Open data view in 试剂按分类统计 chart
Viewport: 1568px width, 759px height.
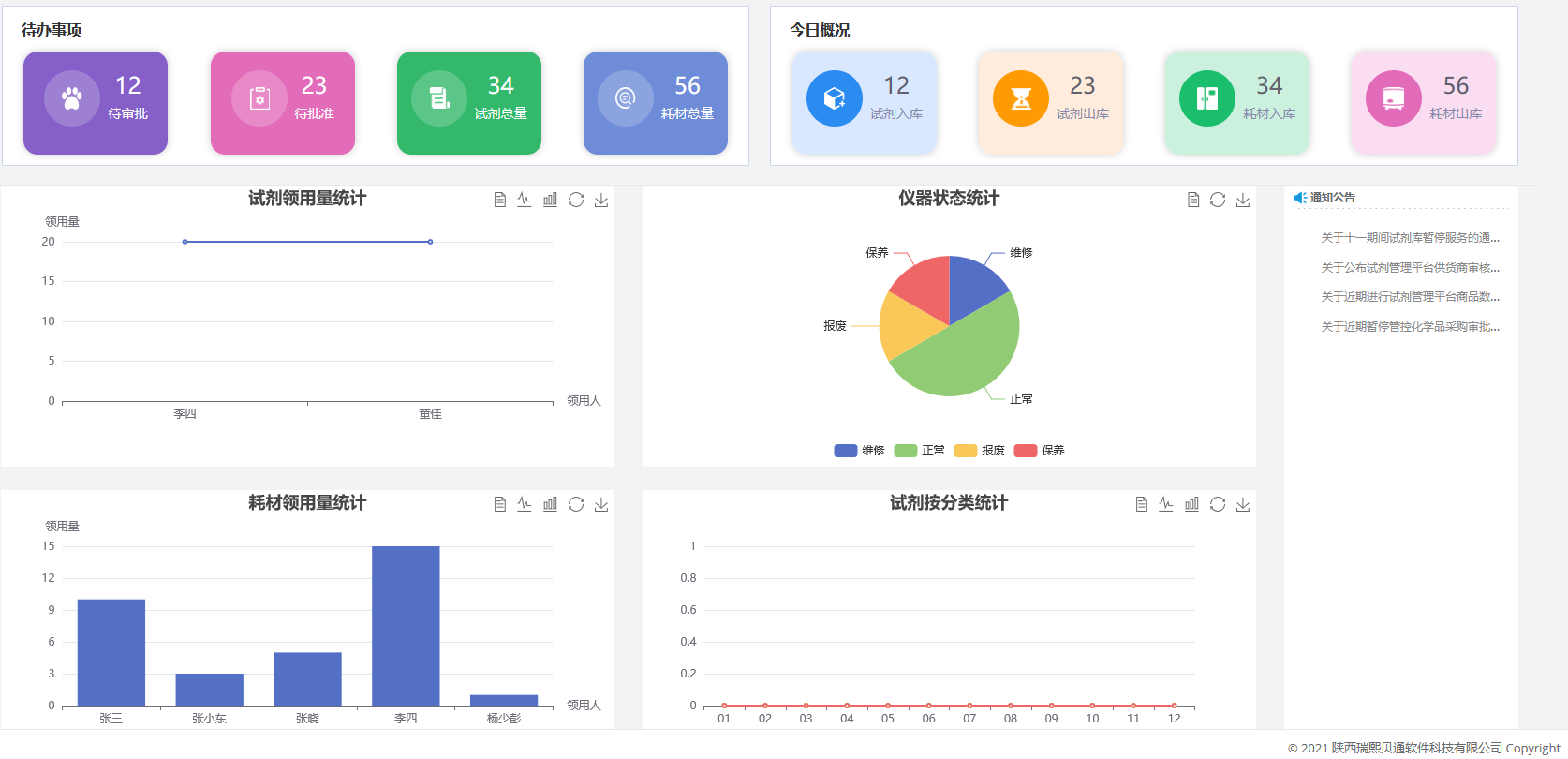coord(1142,504)
